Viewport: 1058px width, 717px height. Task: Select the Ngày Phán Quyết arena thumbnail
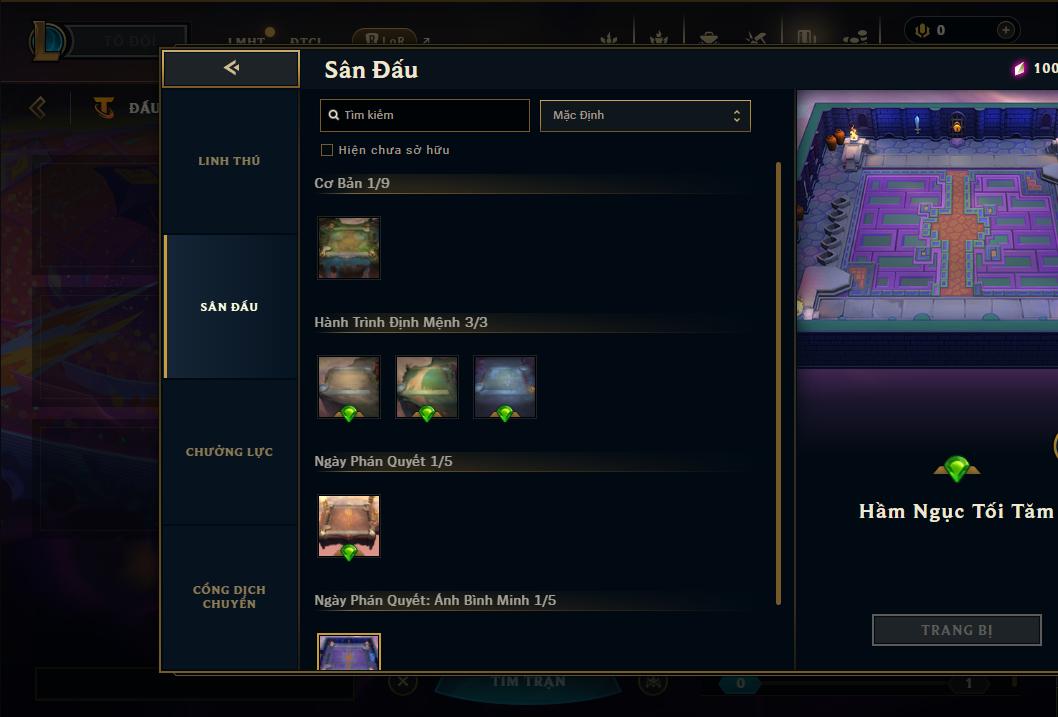[x=349, y=526]
